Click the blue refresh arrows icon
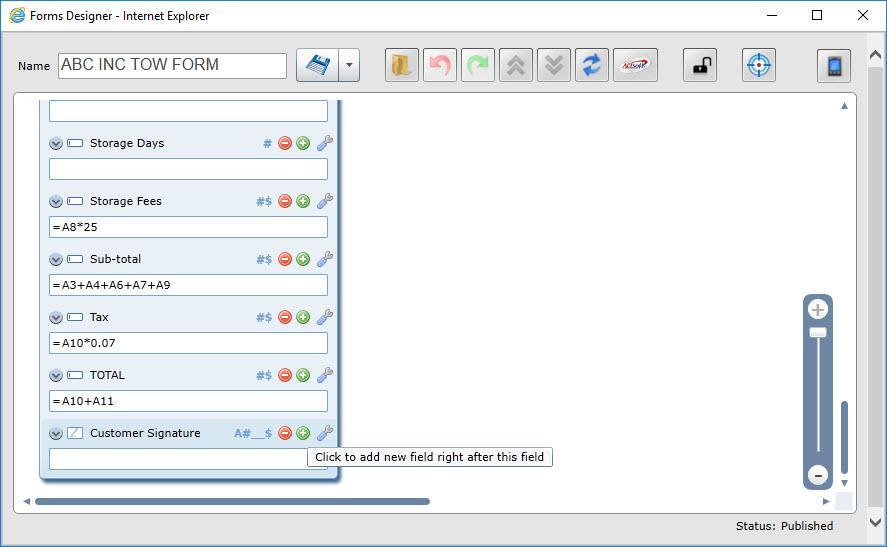Screen dimensions: 887x547 592,66
